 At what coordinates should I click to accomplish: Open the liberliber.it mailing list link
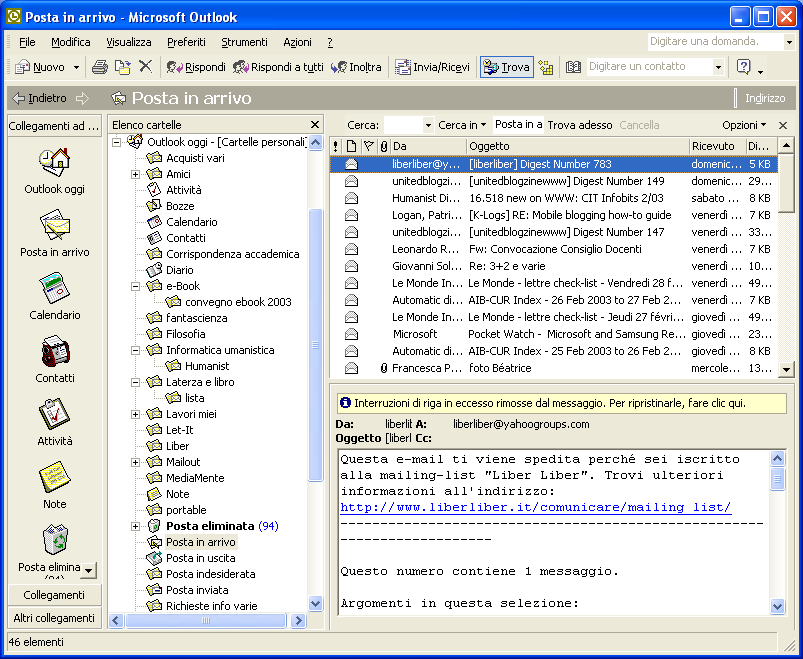coord(535,508)
